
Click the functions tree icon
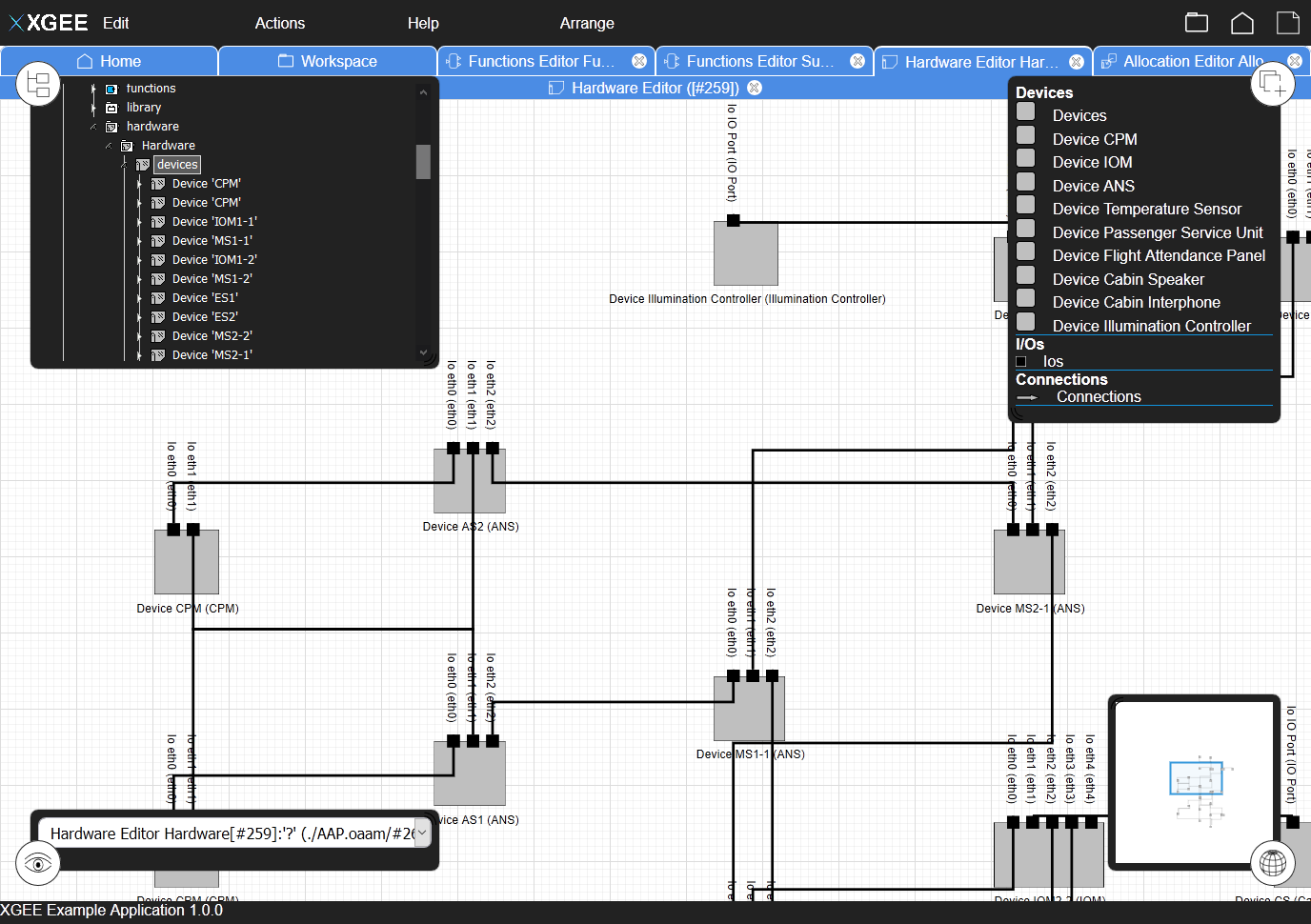(111, 89)
